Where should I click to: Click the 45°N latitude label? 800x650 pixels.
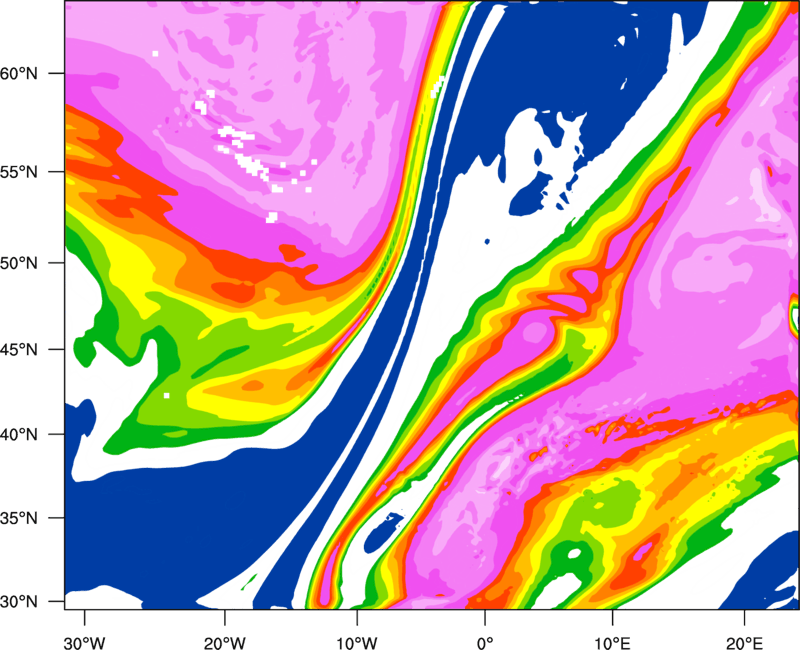coord(18,350)
